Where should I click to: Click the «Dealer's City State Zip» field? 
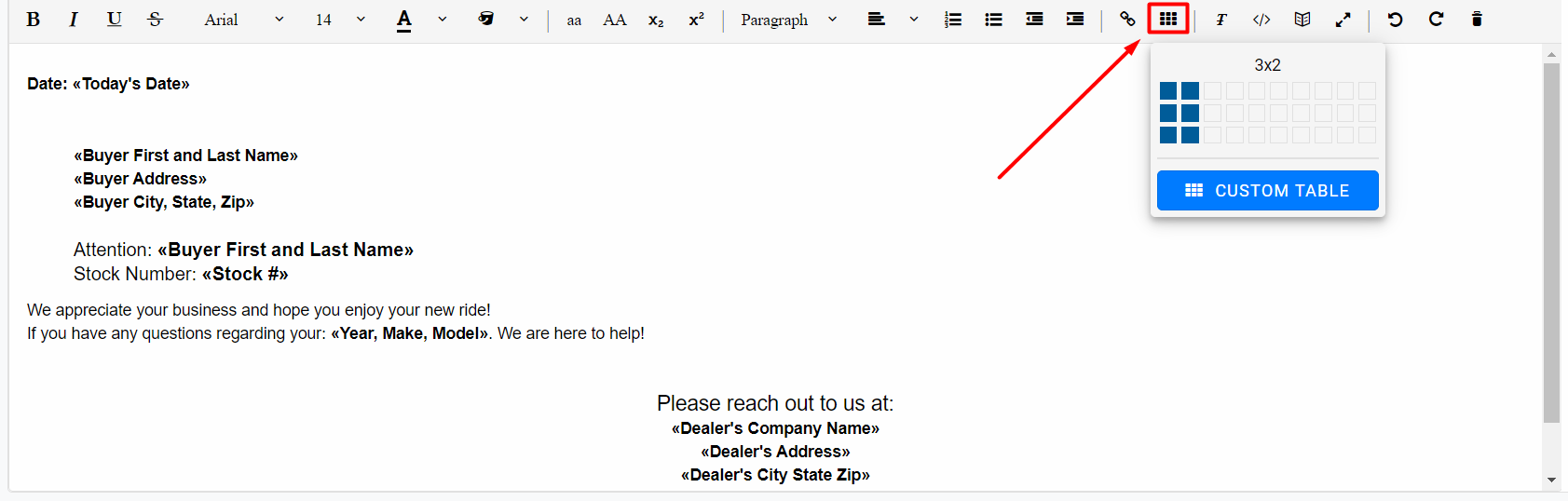pos(775,475)
